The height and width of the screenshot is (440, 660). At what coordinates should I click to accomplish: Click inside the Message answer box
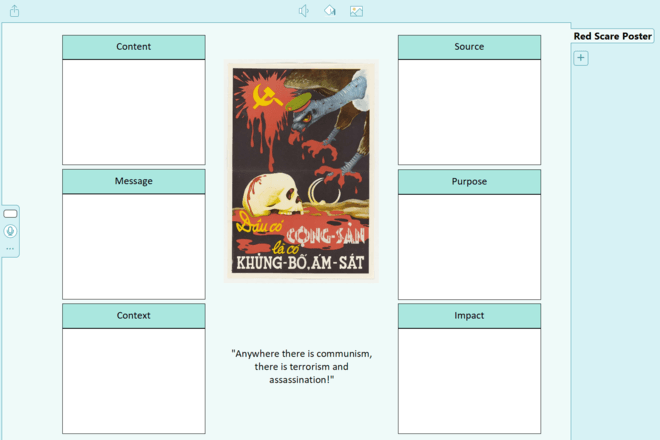click(134, 247)
